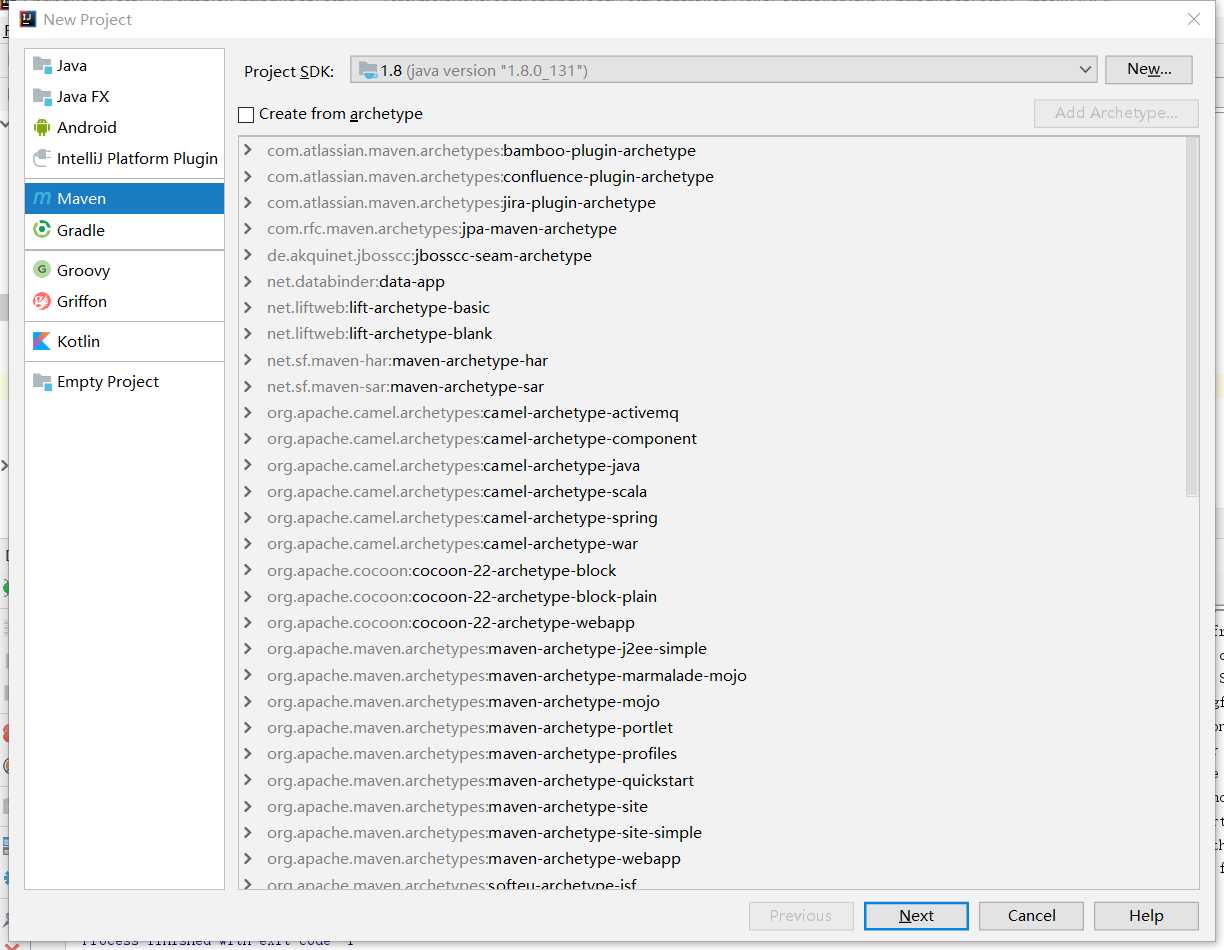
Task: Choose Kotlin project type
Action: [124, 341]
